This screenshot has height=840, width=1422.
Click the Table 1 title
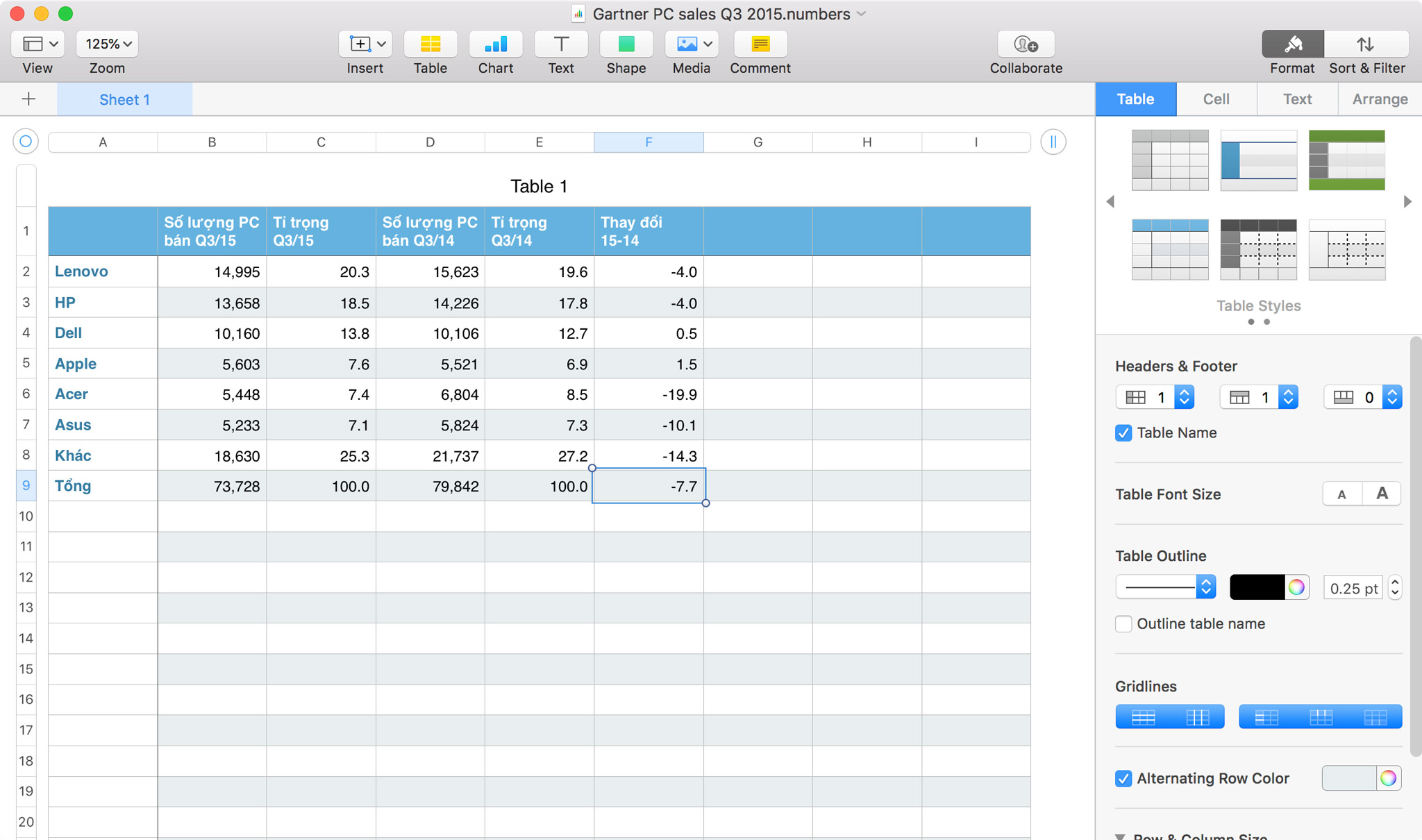pos(539,186)
